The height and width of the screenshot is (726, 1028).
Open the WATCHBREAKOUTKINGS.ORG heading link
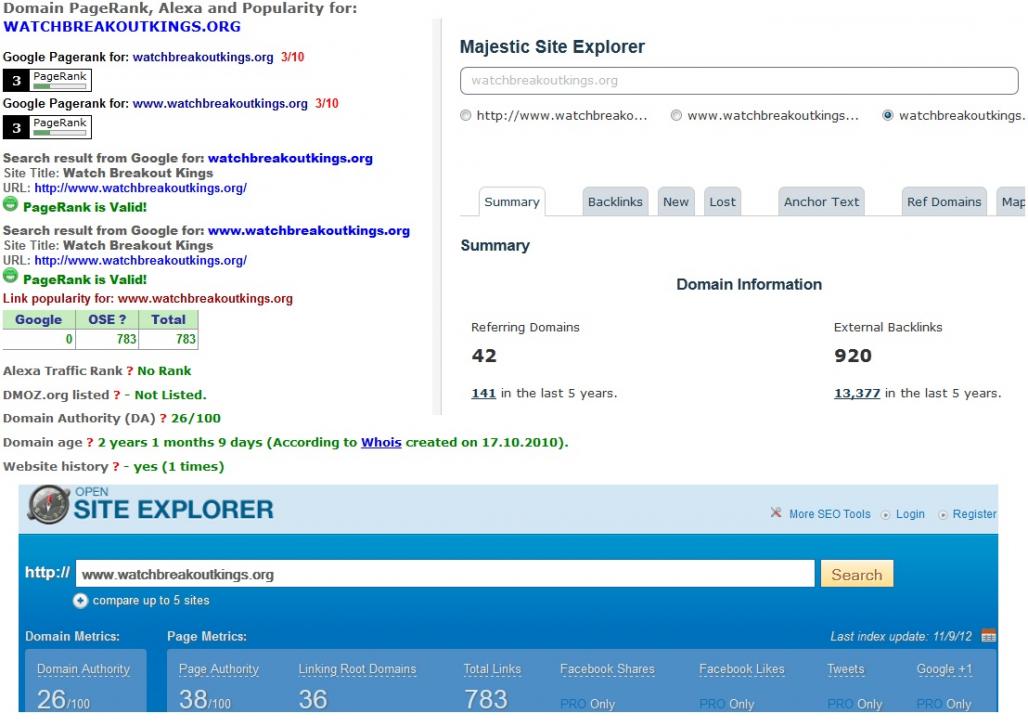[122, 27]
